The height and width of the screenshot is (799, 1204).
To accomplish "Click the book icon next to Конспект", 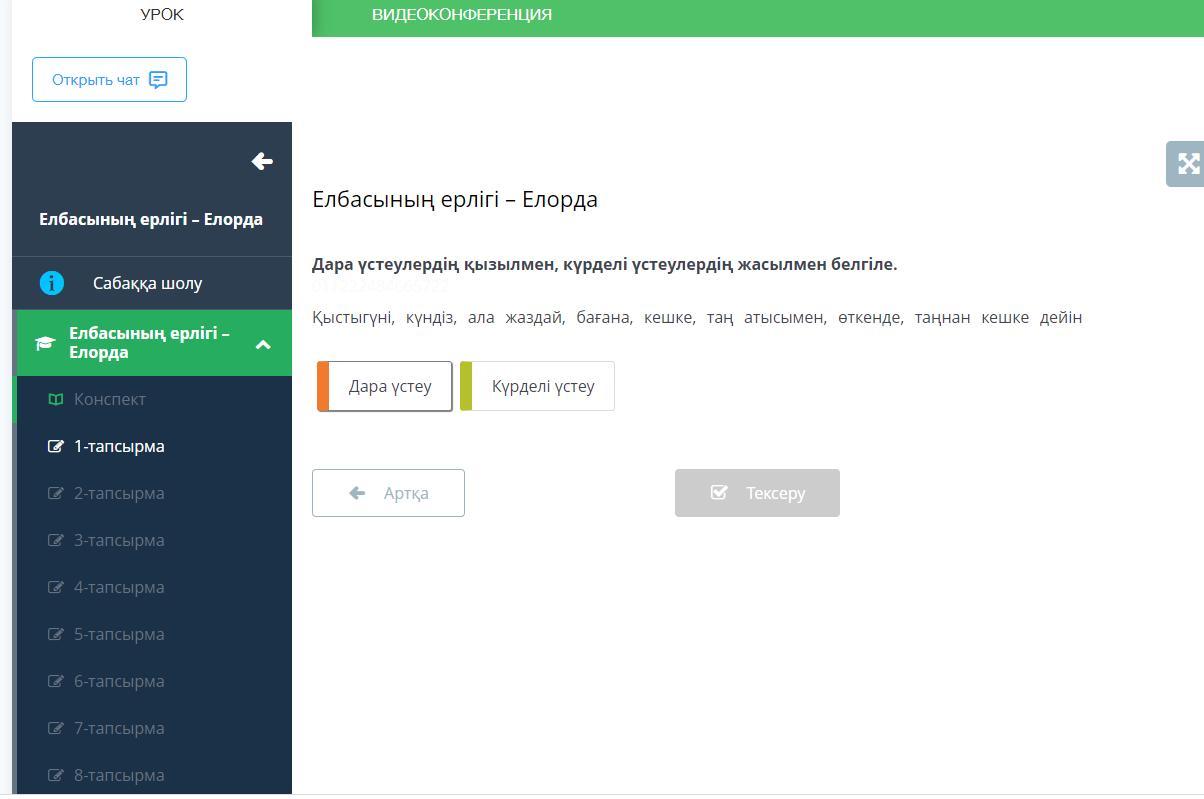I will (56, 399).
